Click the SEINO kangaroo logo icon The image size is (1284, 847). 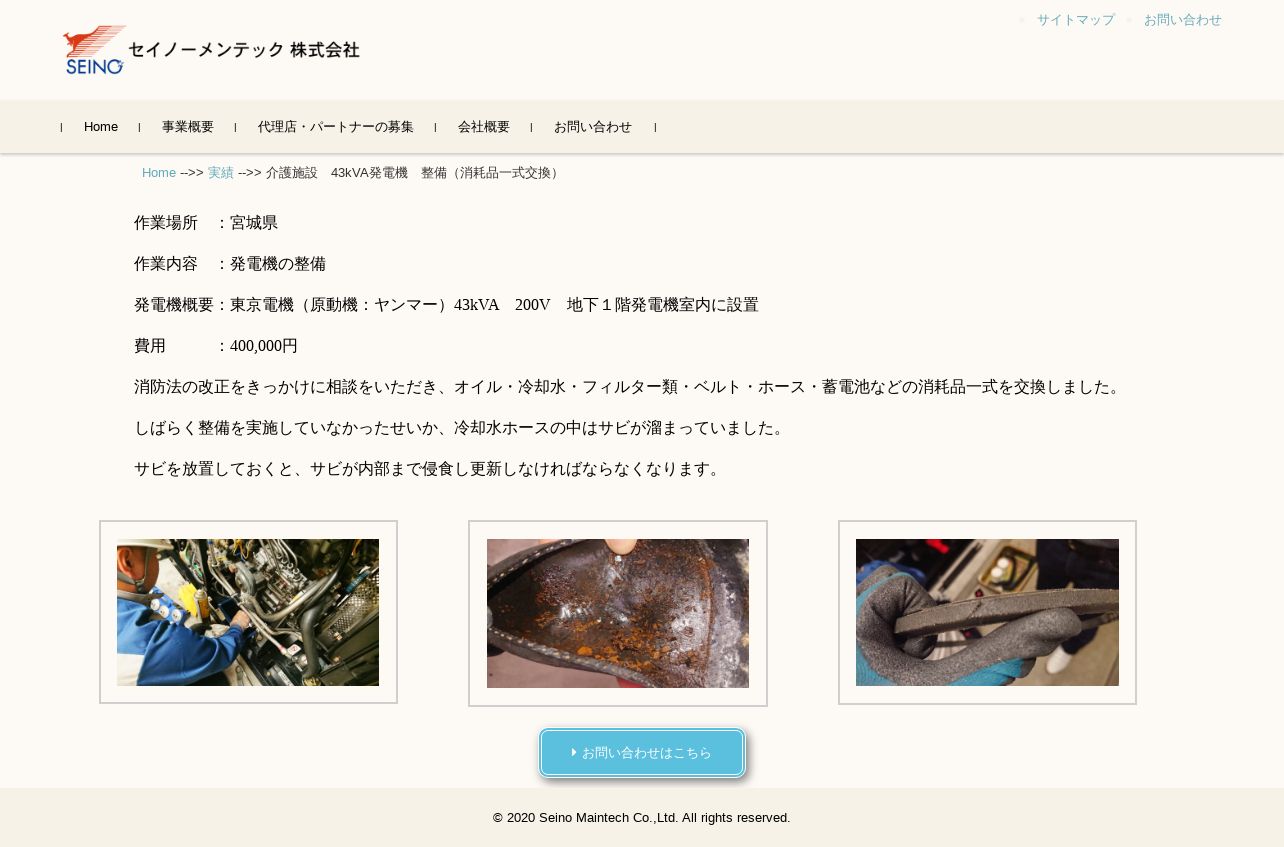[x=95, y=50]
